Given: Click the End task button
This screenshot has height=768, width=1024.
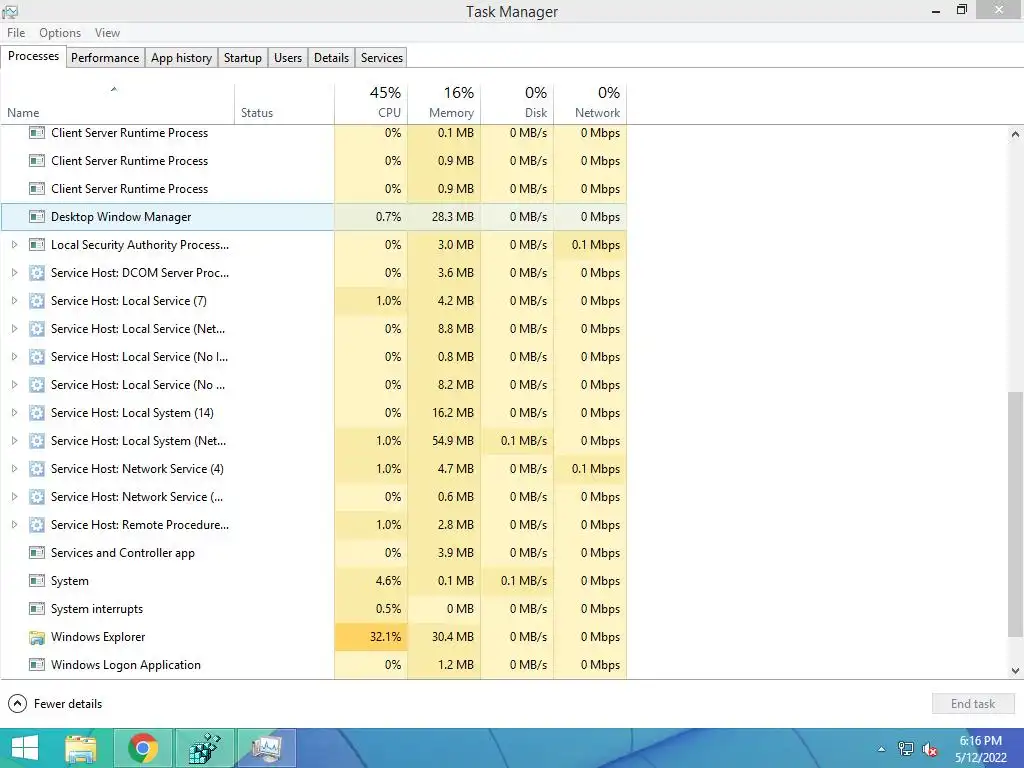Looking at the screenshot, I should (973, 703).
